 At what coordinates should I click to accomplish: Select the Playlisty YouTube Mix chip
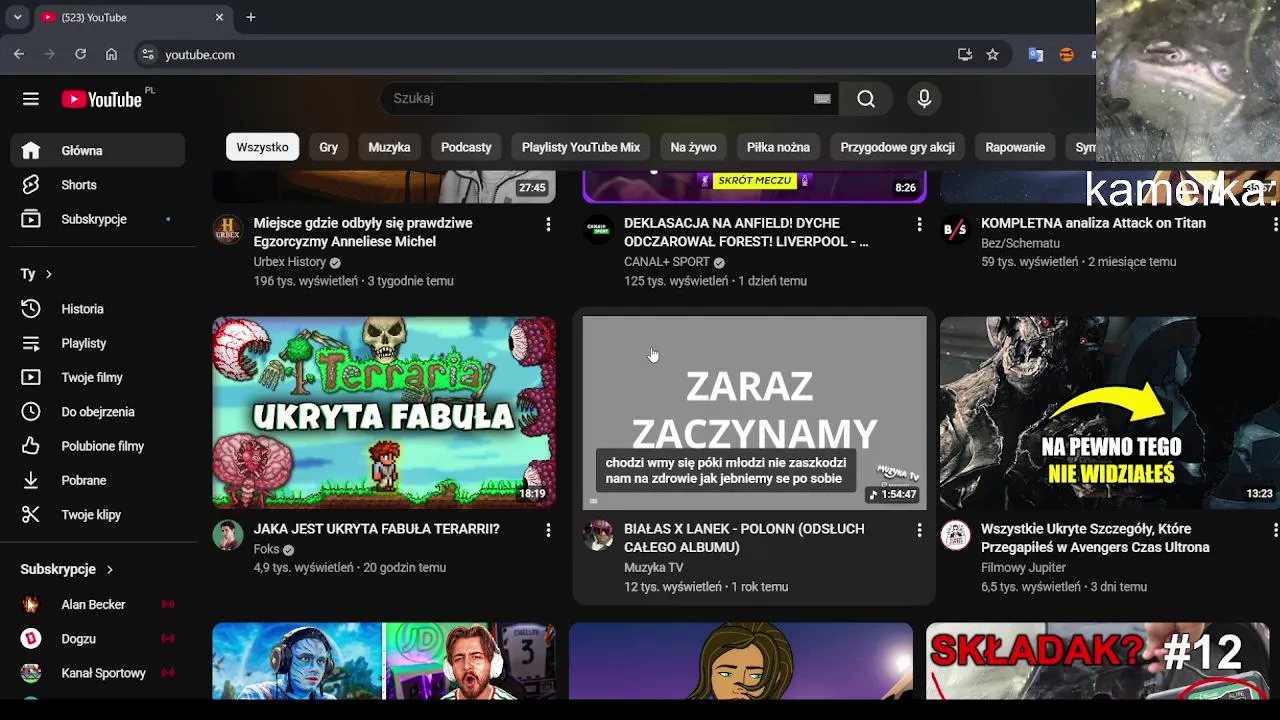click(x=581, y=147)
